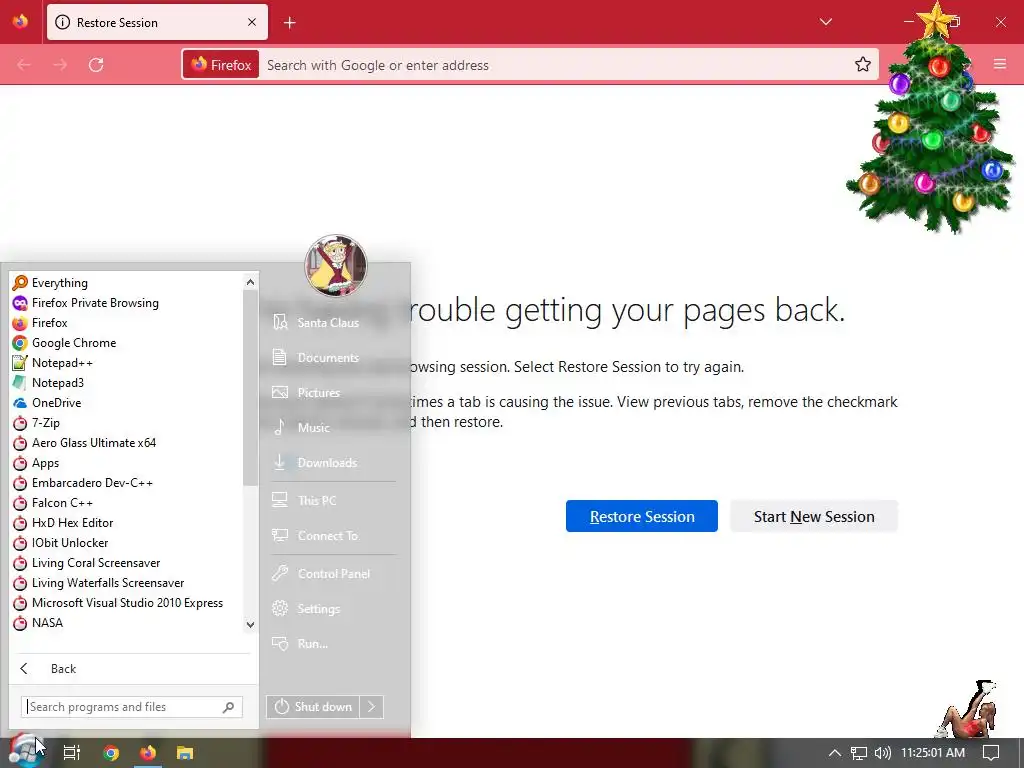The image size is (1024, 768).
Task: Click the Start menu user avatar picture
Action: pyautogui.click(x=336, y=266)
